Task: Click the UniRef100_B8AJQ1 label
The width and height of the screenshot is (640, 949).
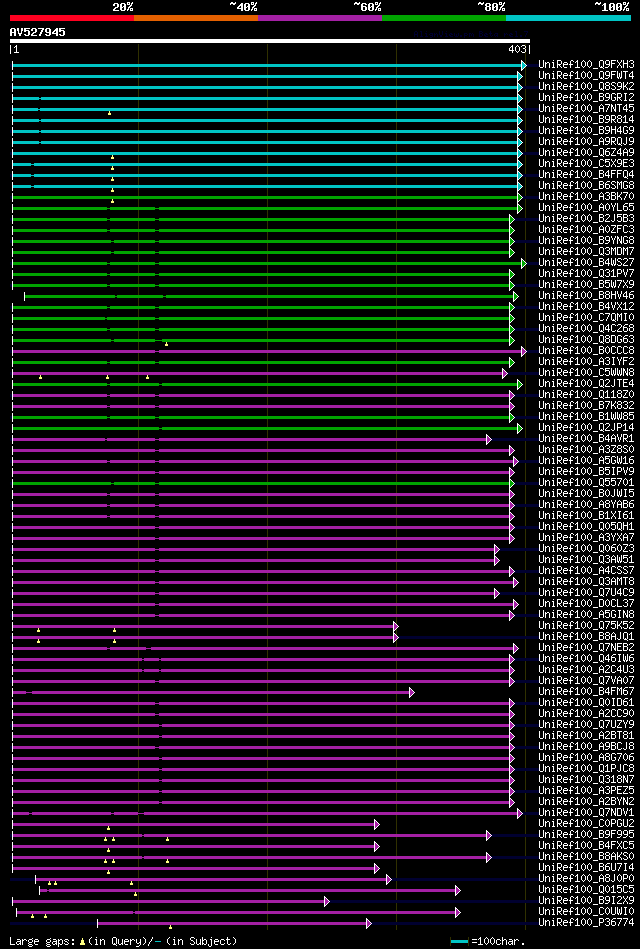Action: [x=586, y=637]
